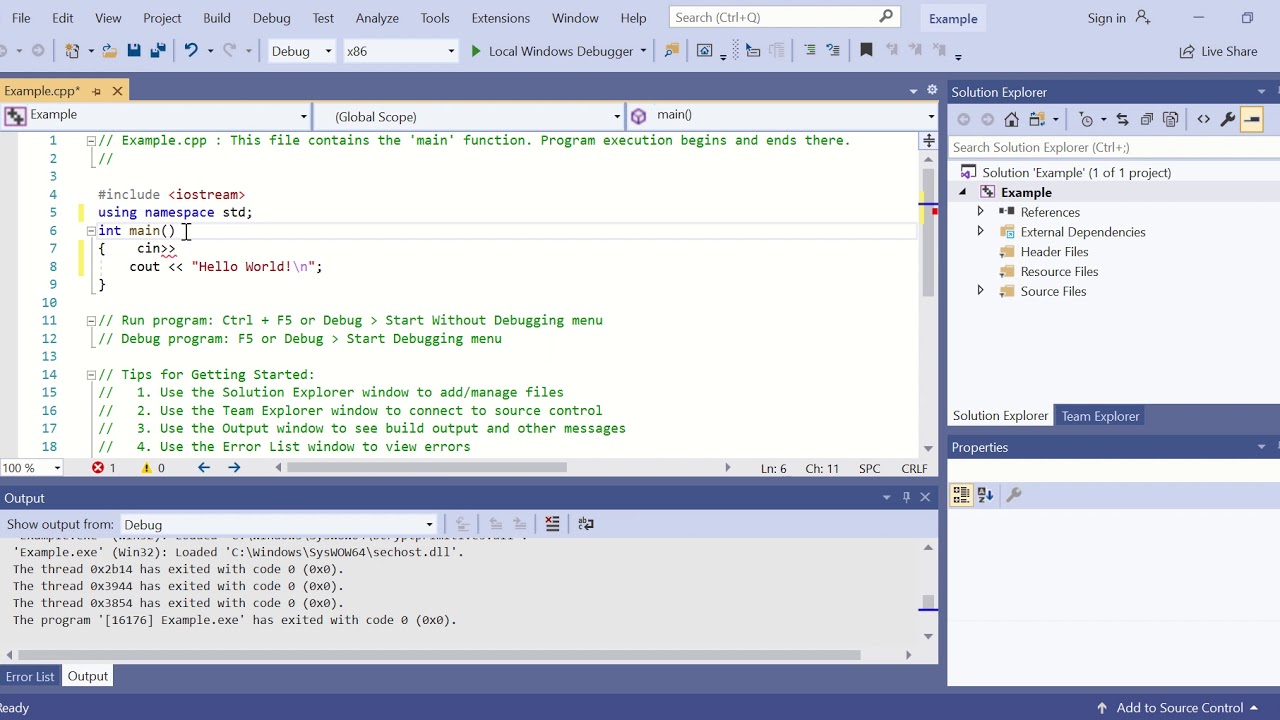Click the Save All icon

click(158, 51)
